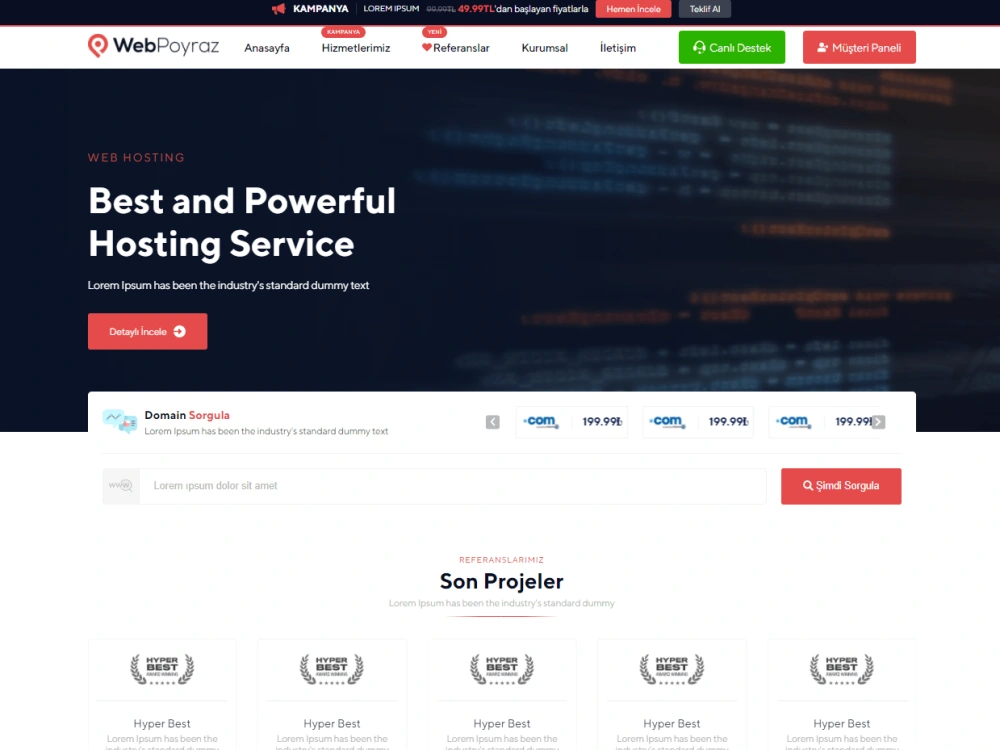Screen dimensions: 1000x750
Task: Click the third .com 199.99 price card
Action: click(824, 422)
